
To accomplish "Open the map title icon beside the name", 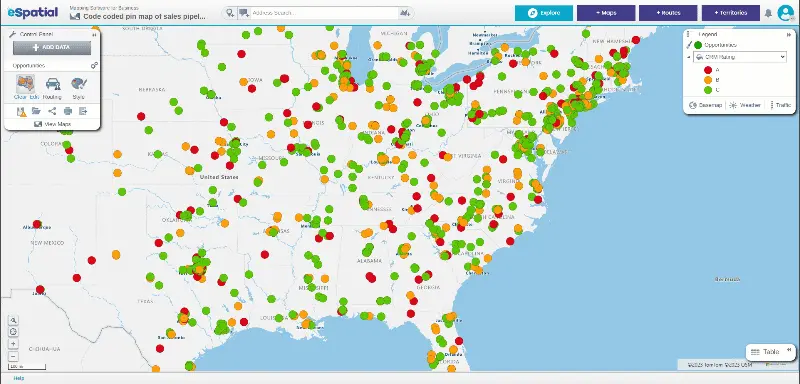I will coord(74,17).
